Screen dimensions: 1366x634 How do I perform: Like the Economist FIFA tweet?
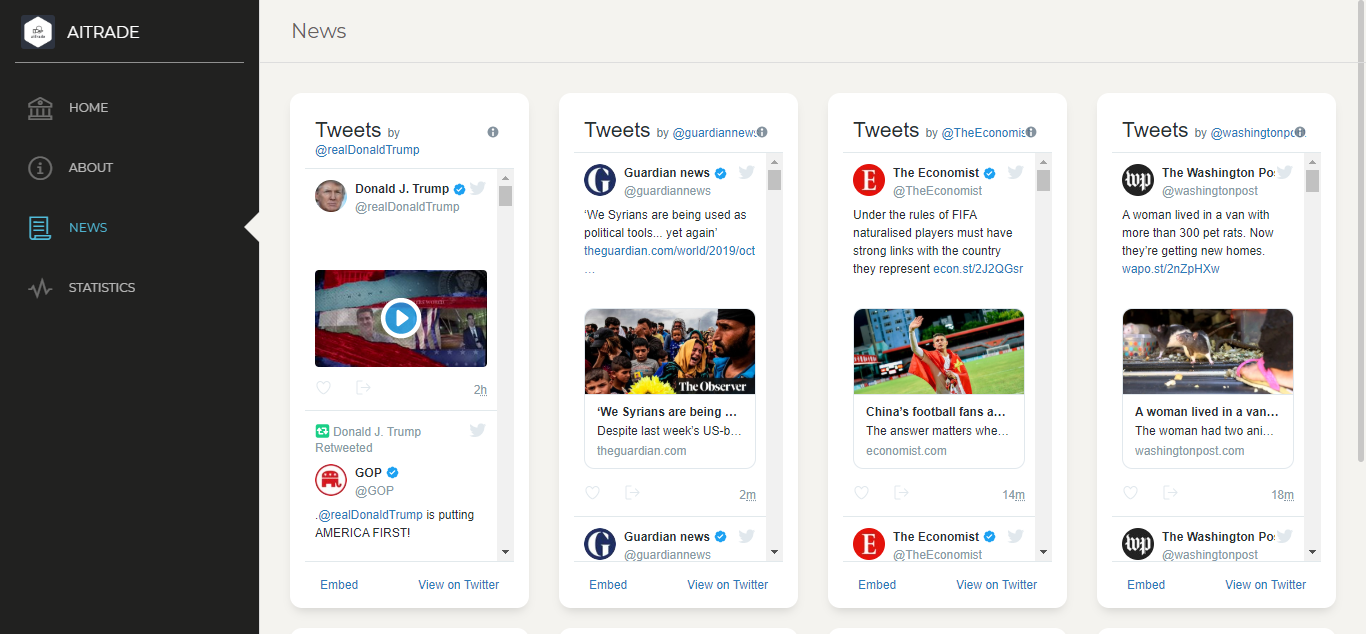[x=861, y=493]
